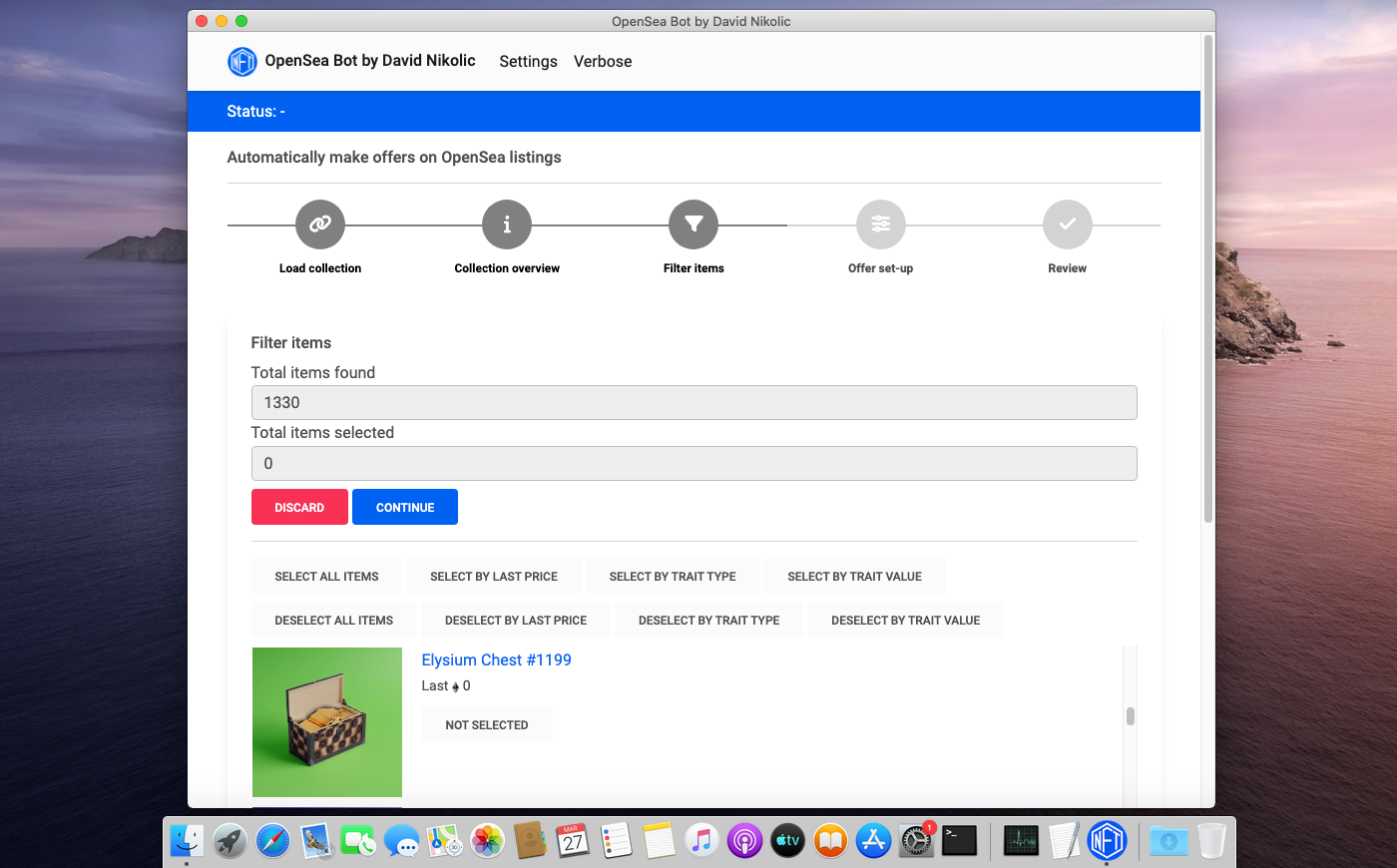Jump to the Offer set-up sliders icon
The width and height of the screenshot is (1397, 868).
click(881, 224)
